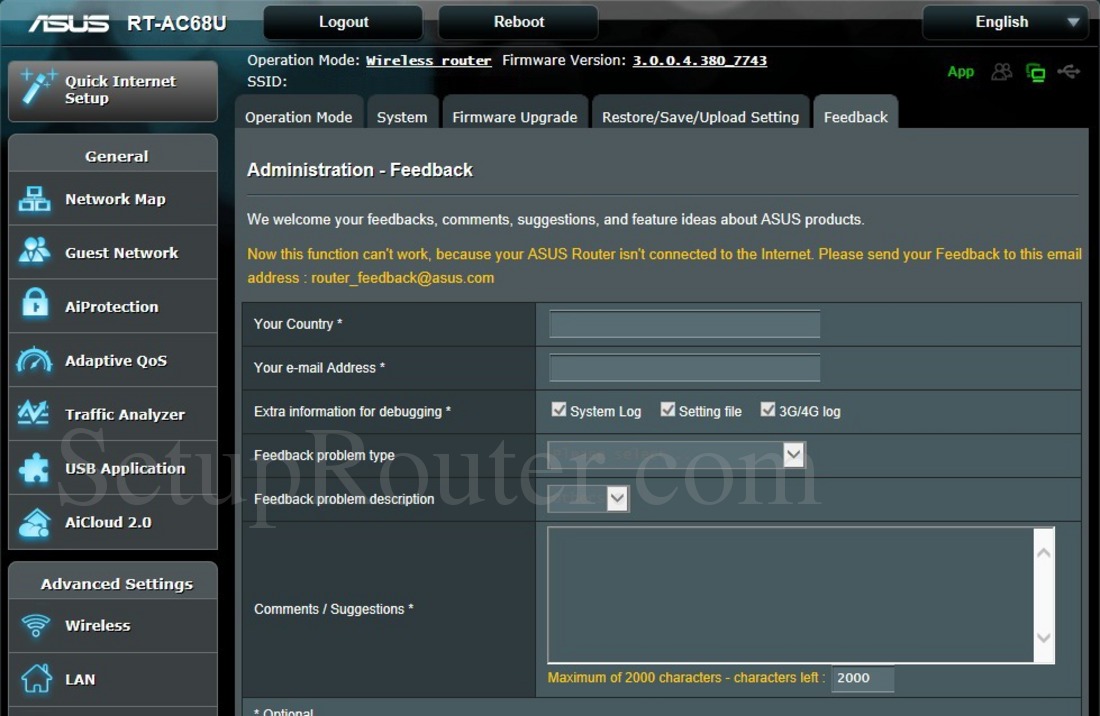
Task: Click the RT-AC68U model name
Action: (177, 23)
